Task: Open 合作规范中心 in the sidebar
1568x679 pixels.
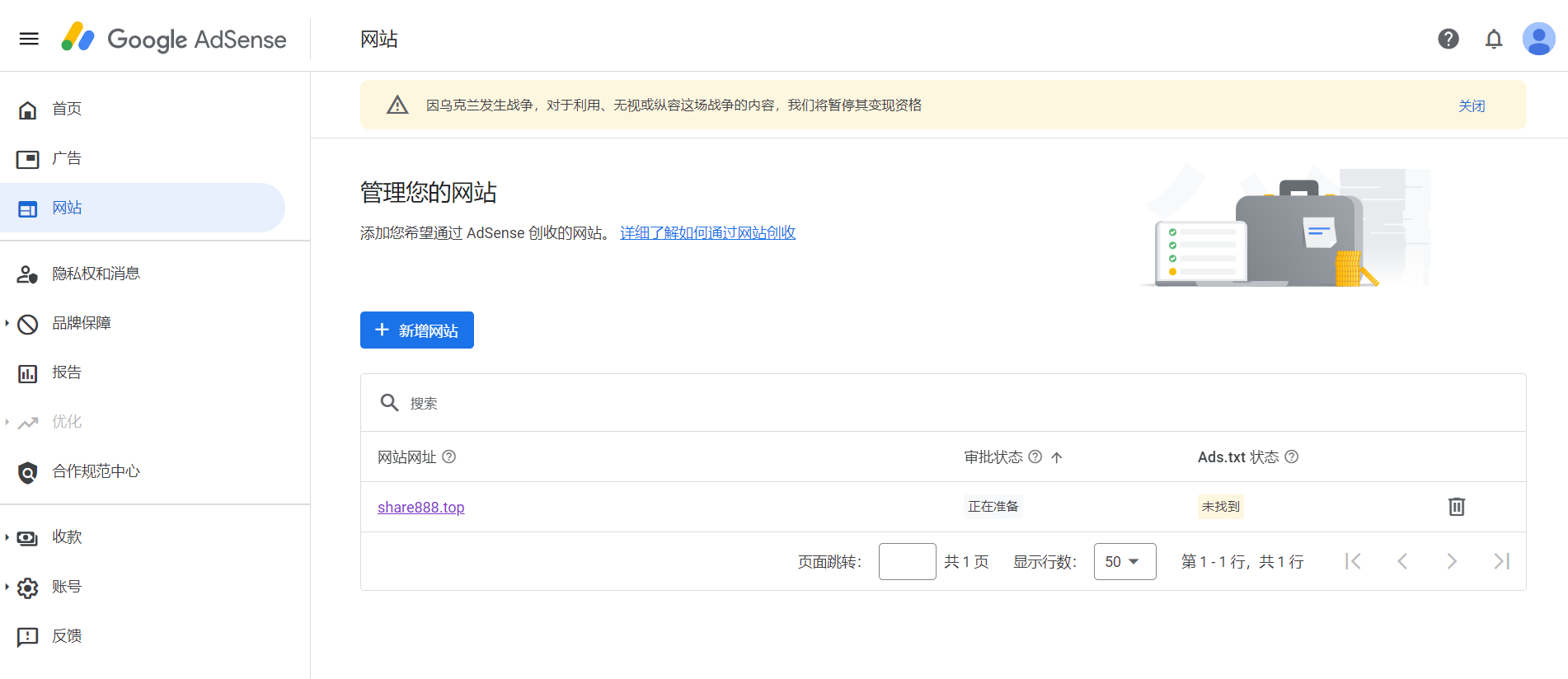Action: tap(142, 471)
